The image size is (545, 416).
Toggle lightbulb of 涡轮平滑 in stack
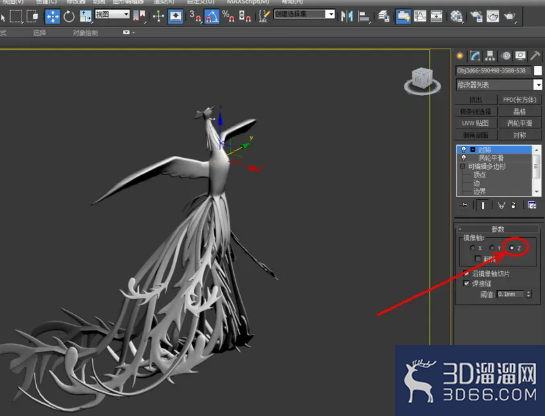click(x=463, y=158)
